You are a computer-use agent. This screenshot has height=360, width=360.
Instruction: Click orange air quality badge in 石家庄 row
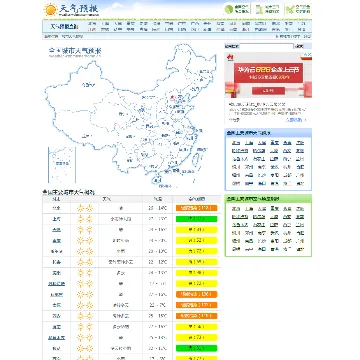coord(197,294)
